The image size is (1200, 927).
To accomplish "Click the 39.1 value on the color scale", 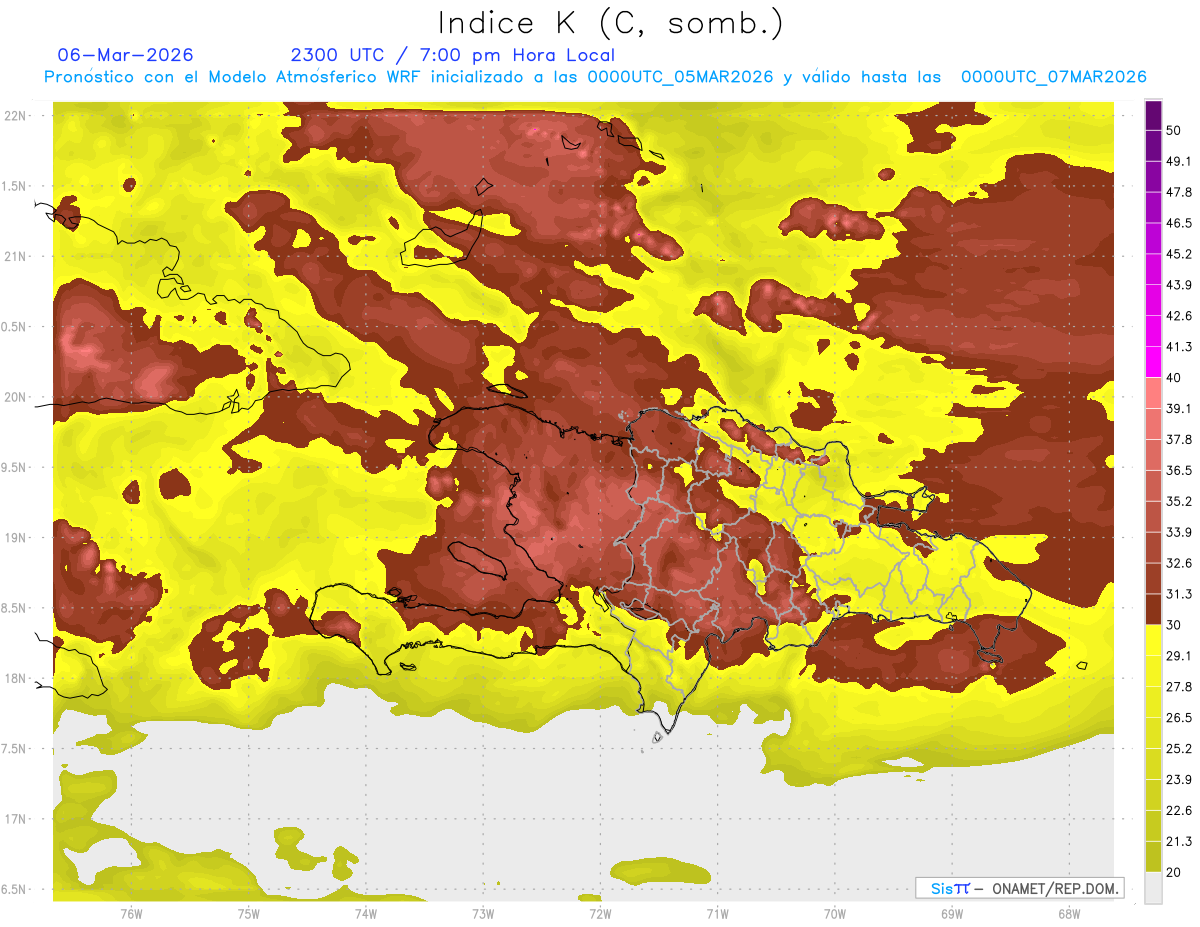I will [1179, 409].
